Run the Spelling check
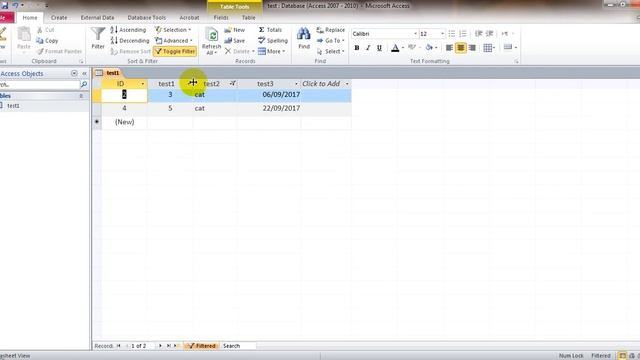The width and height of the screenshot is (640, 360). 273,40
